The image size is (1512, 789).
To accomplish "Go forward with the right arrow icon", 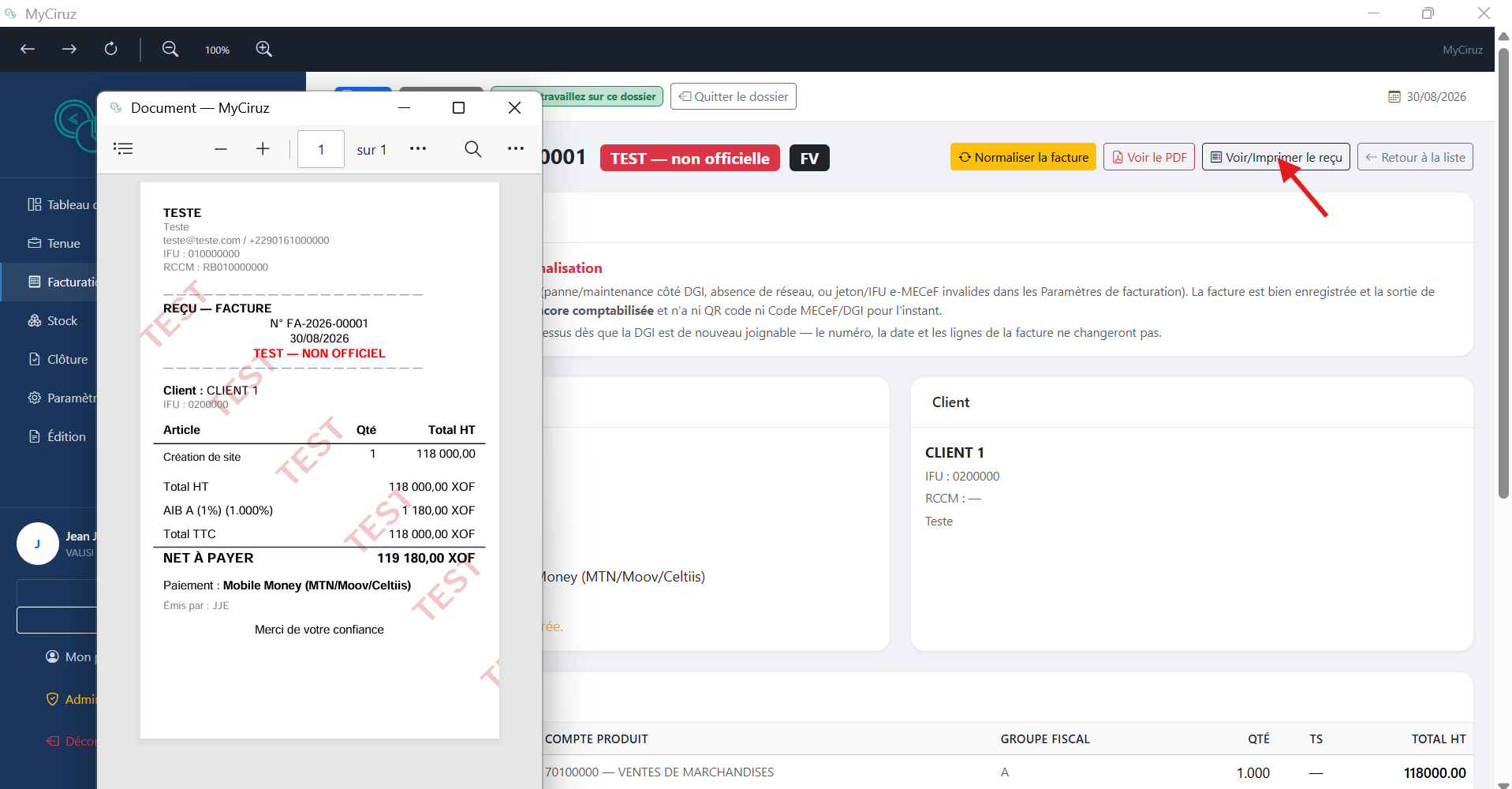I will click(x=69, y=49).
